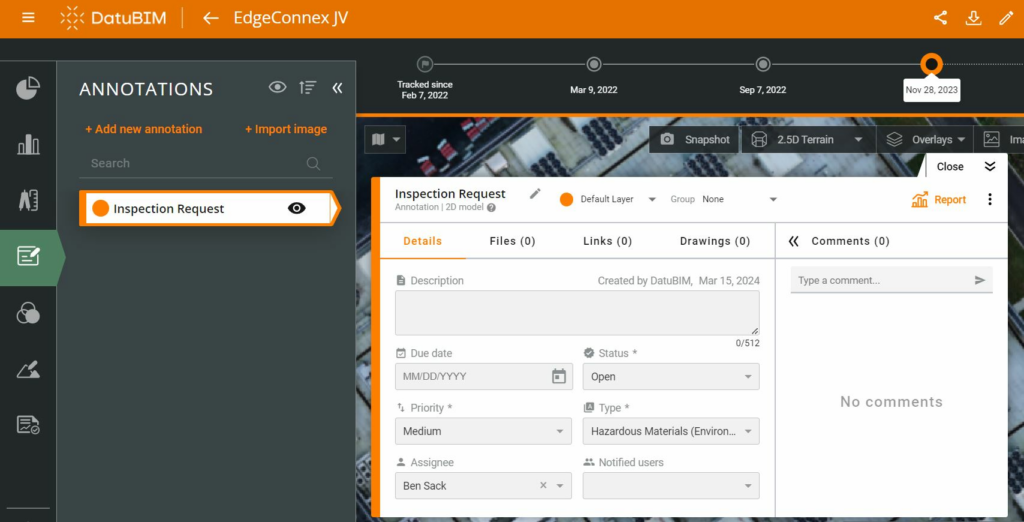Screen dimensions: 1024x522
Task: Open the Type dropdown showing Hazardous Materials
Action: (671, 431)
